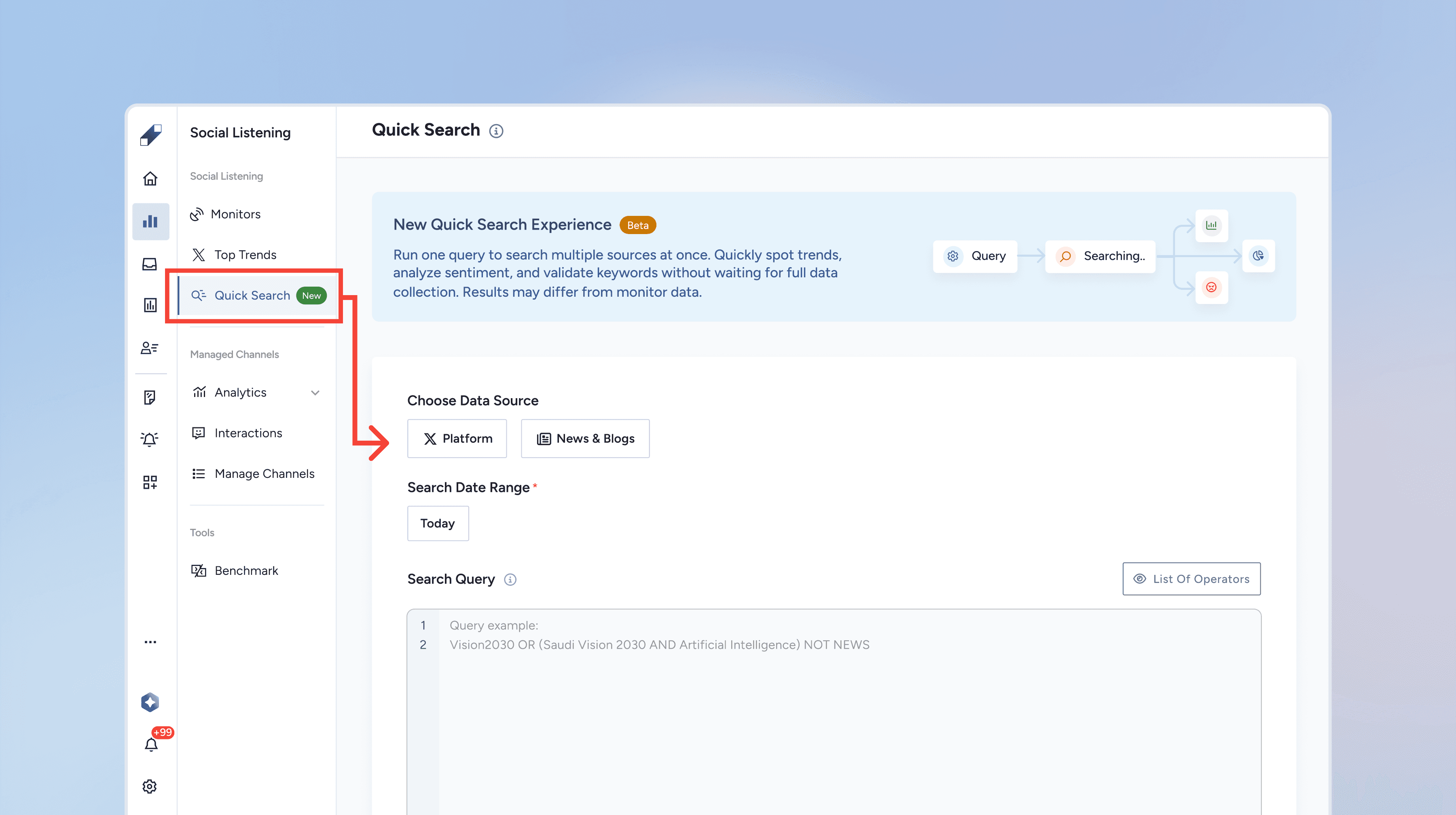Open the Home icon in sidebar
Viewport: 1456px width, 815px height.
coord(150,178)
